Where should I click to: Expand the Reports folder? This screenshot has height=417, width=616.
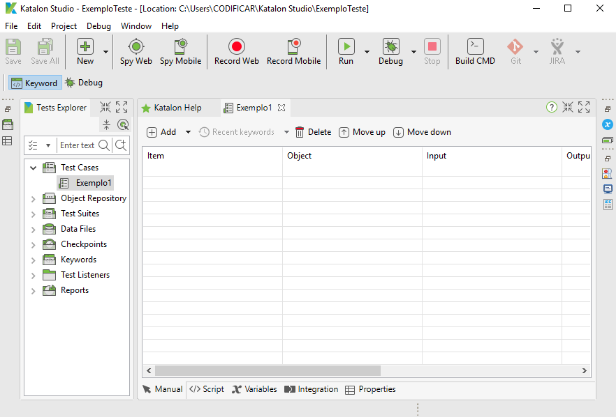33,291
